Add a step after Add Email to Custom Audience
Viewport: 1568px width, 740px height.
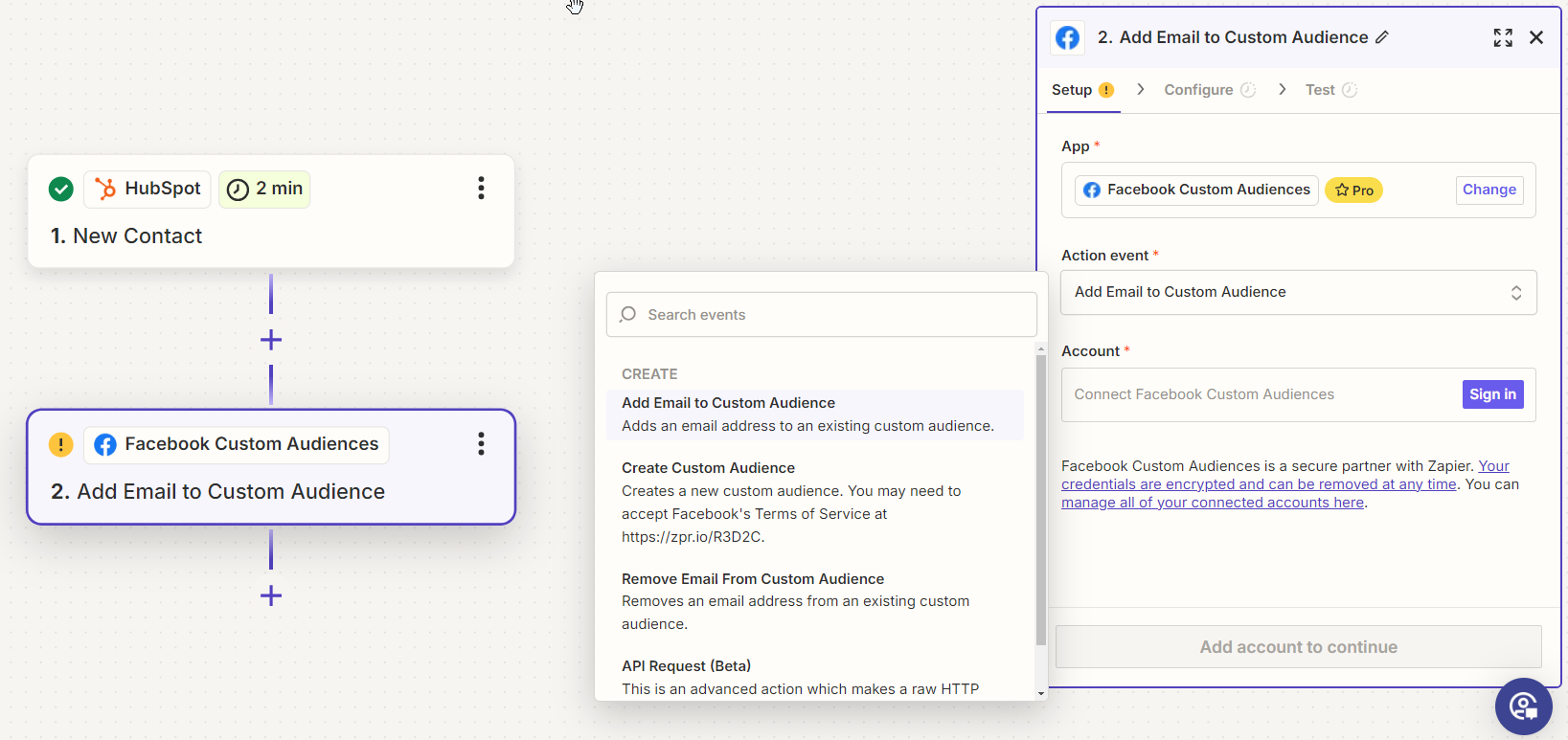(x=271, y=595)
